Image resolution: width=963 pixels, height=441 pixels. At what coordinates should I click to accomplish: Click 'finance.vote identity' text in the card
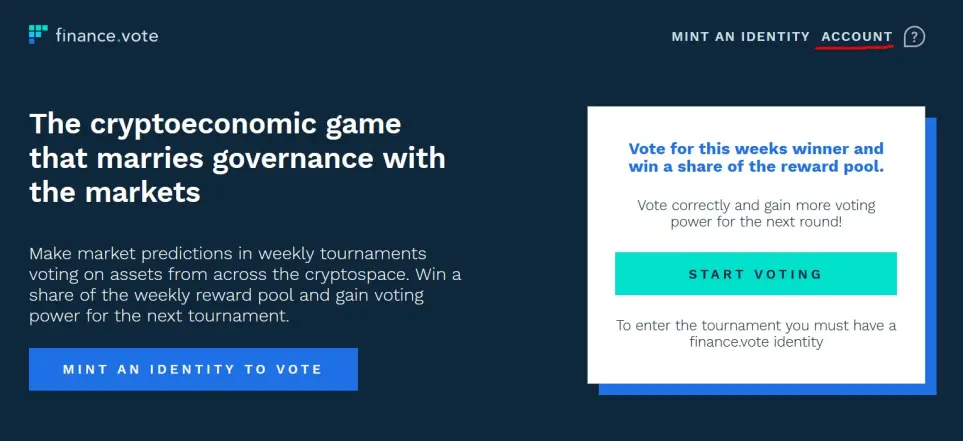(x=756, y=342)
